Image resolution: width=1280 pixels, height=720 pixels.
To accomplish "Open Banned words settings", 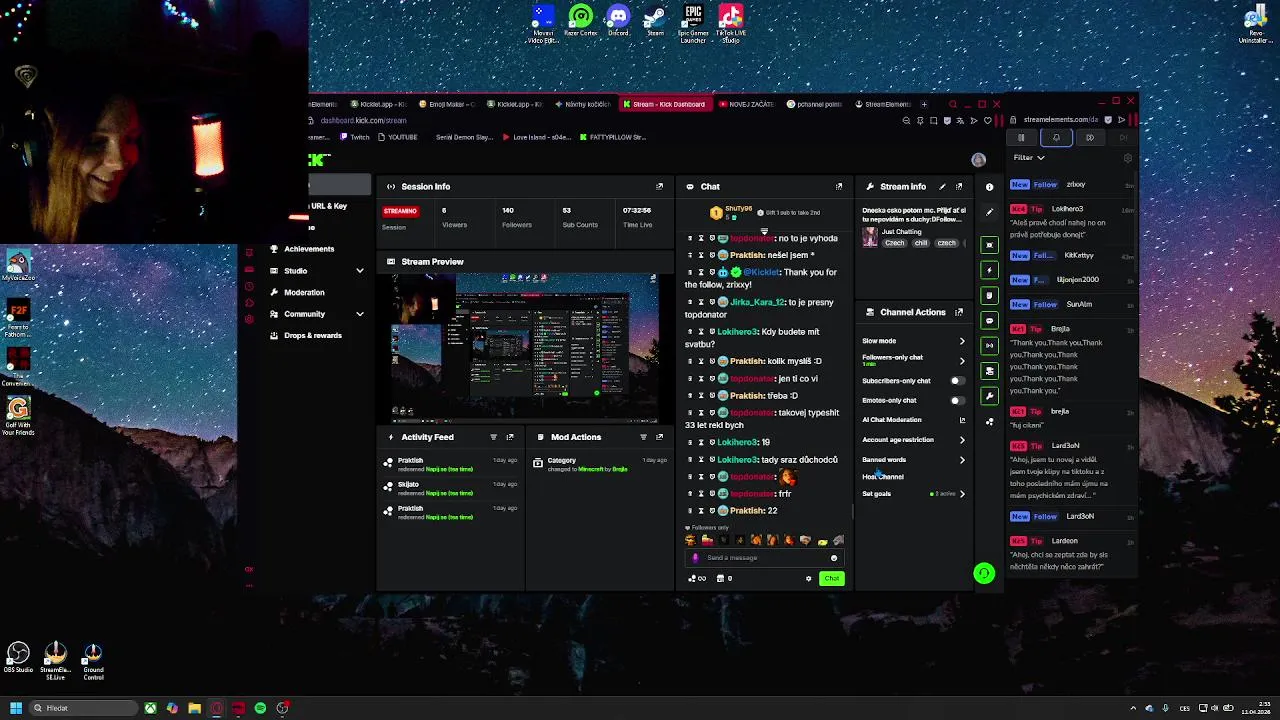I will pos(913,460).
